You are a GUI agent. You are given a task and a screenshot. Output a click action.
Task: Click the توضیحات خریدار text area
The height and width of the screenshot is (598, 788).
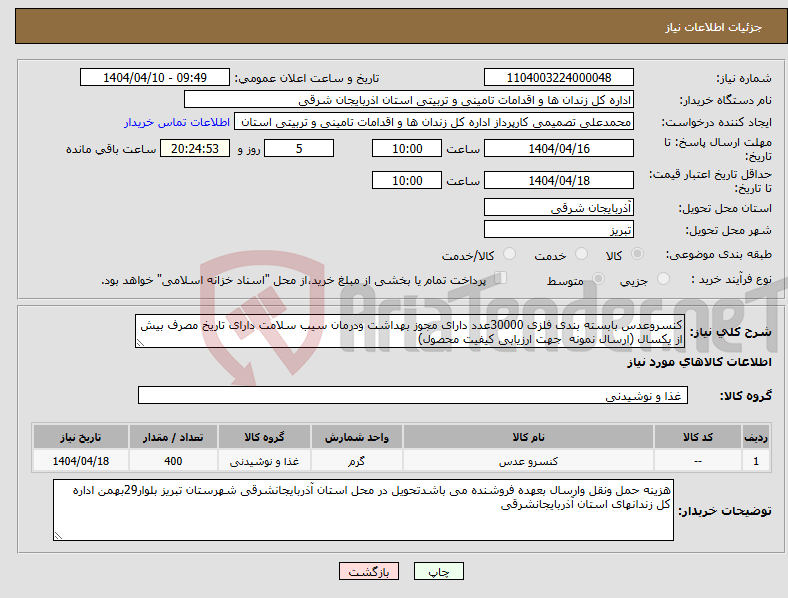coord(363,510)
